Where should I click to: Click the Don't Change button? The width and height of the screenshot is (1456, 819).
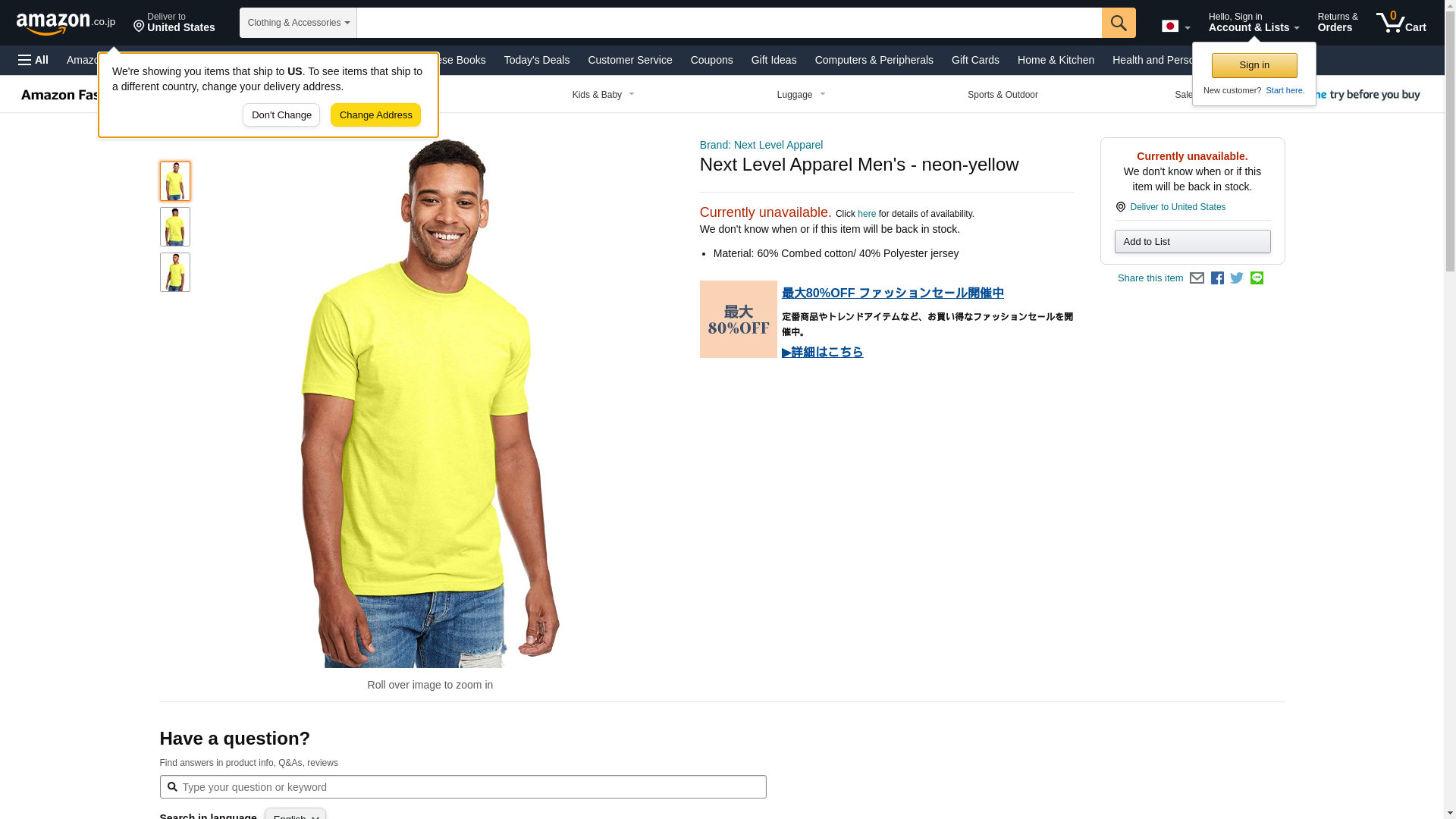281,115
